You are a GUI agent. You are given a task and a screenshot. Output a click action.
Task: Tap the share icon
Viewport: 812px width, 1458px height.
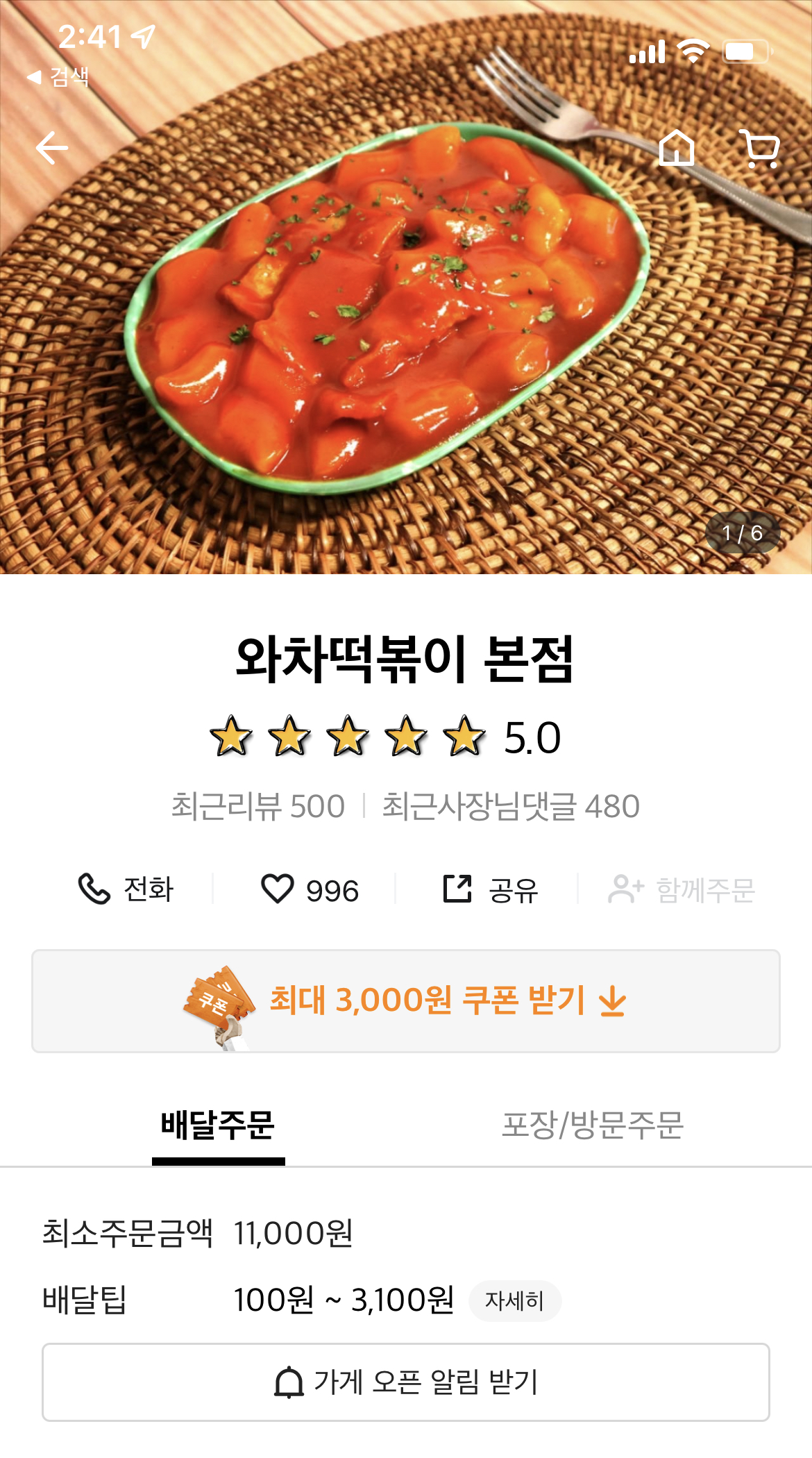457,889
